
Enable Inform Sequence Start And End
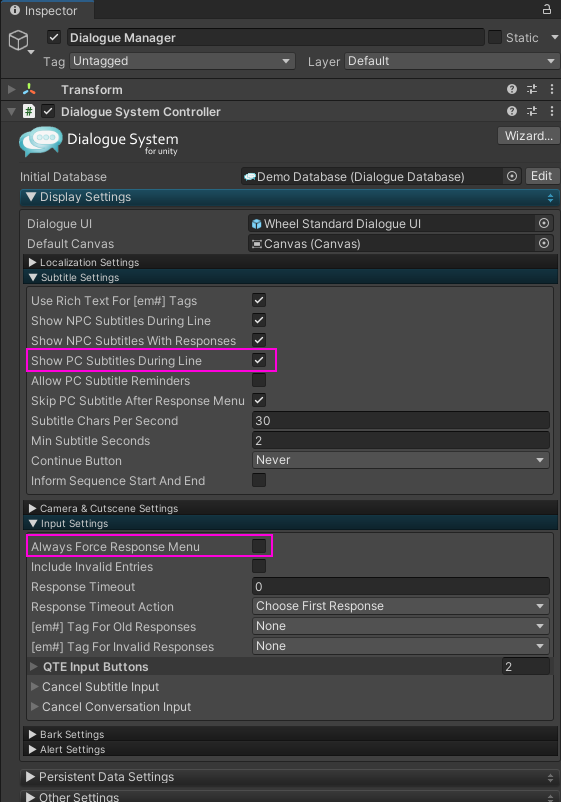259,480
